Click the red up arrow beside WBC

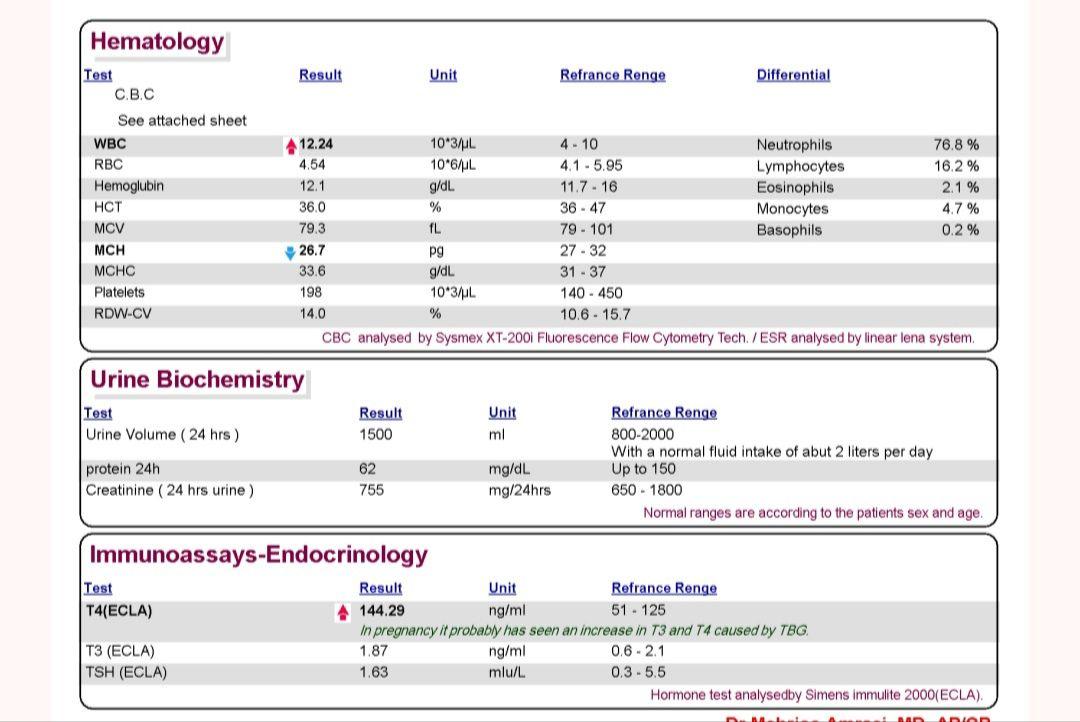click(x=291, y=146)
